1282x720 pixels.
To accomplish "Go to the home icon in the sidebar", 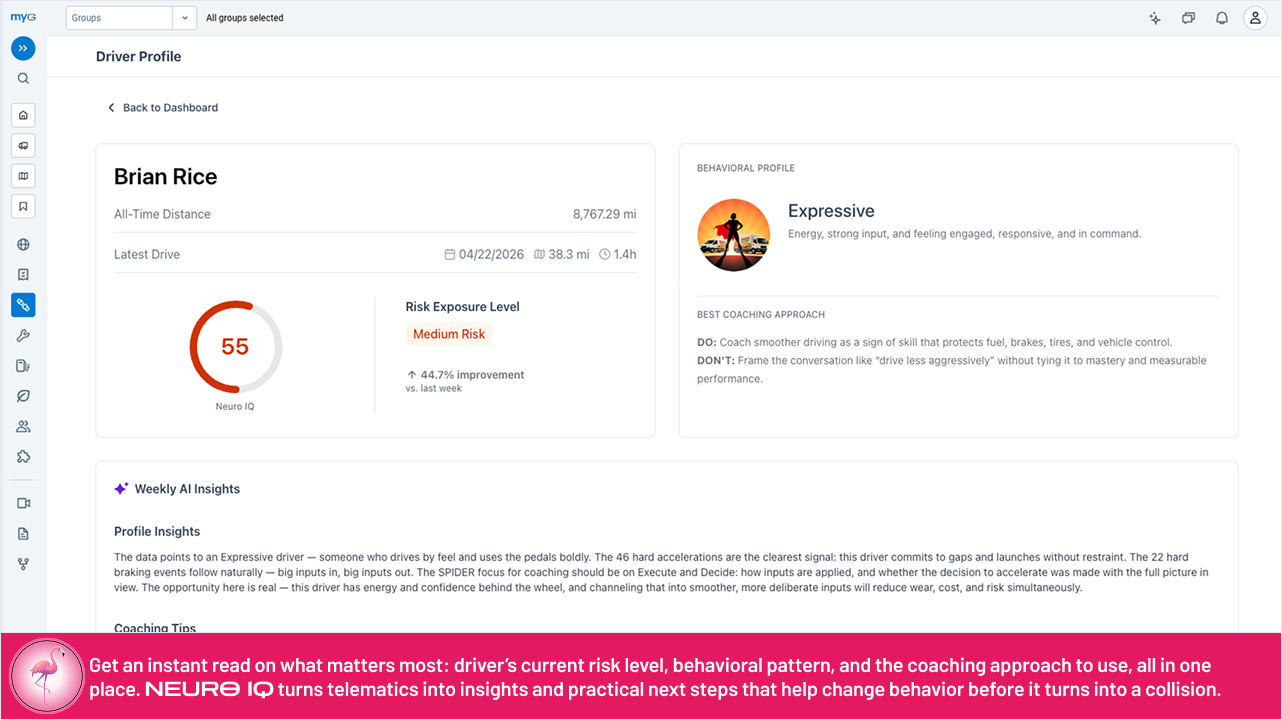I will pyautogui.click(x=23, y=115).
